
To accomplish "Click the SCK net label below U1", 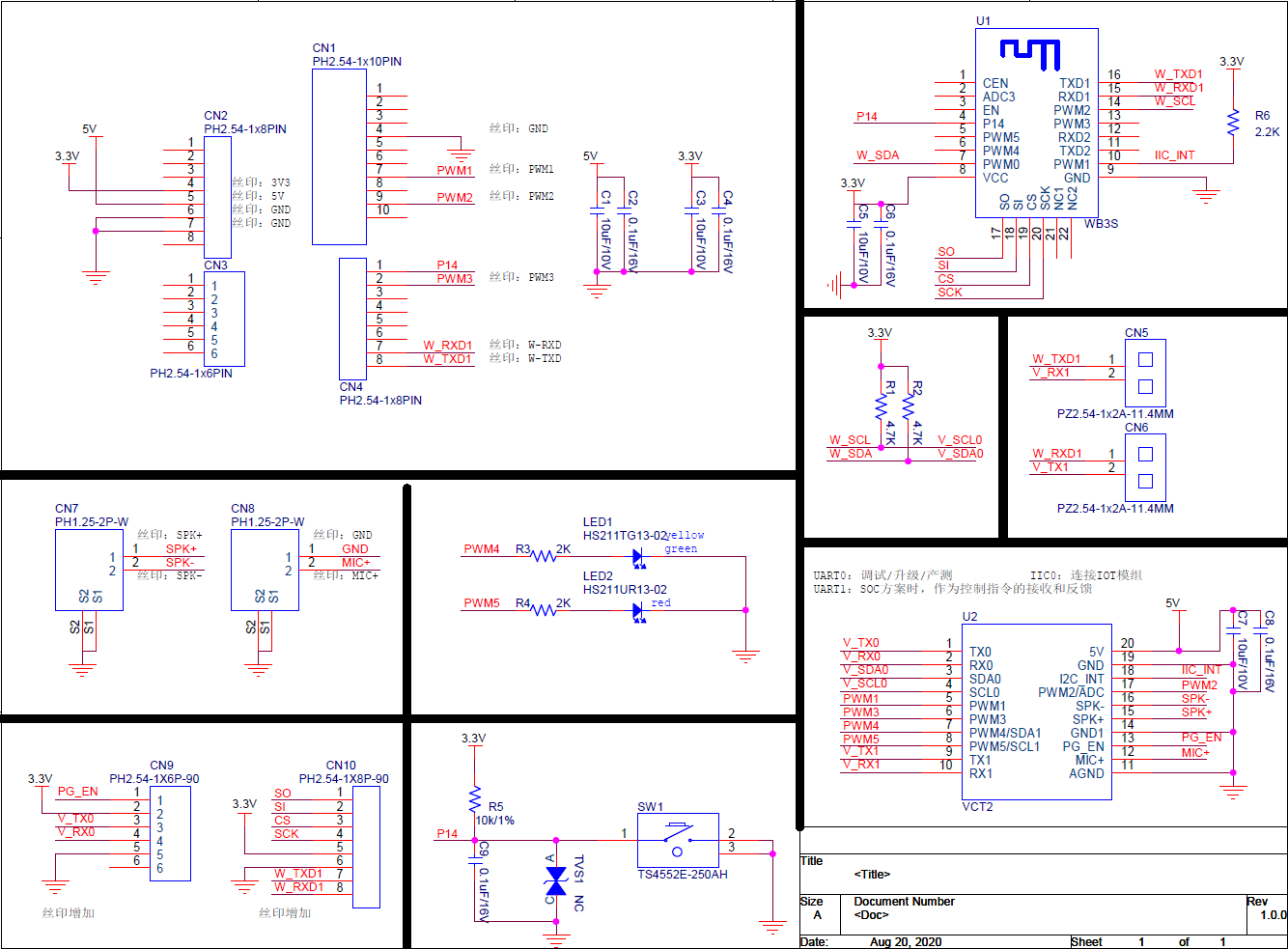I will [950, 293].
